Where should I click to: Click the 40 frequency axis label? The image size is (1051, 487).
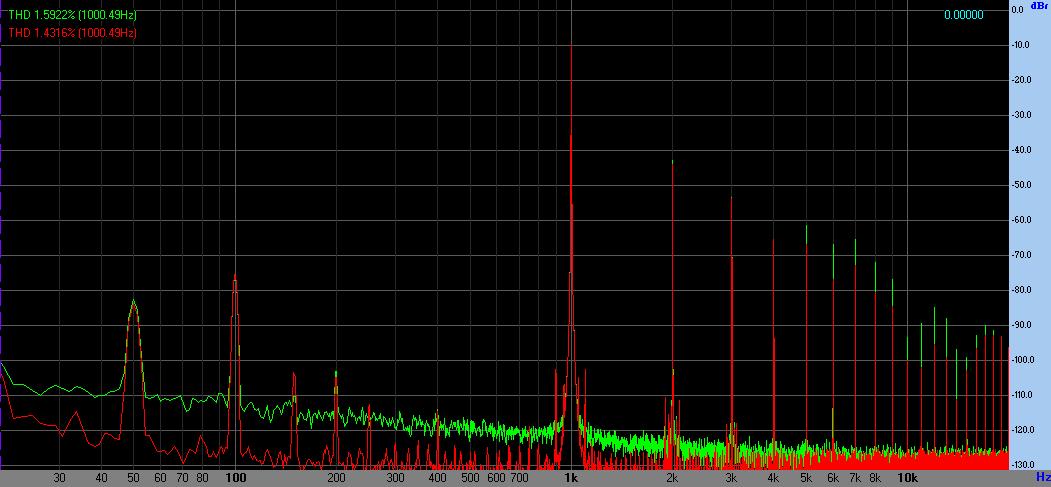101,478
